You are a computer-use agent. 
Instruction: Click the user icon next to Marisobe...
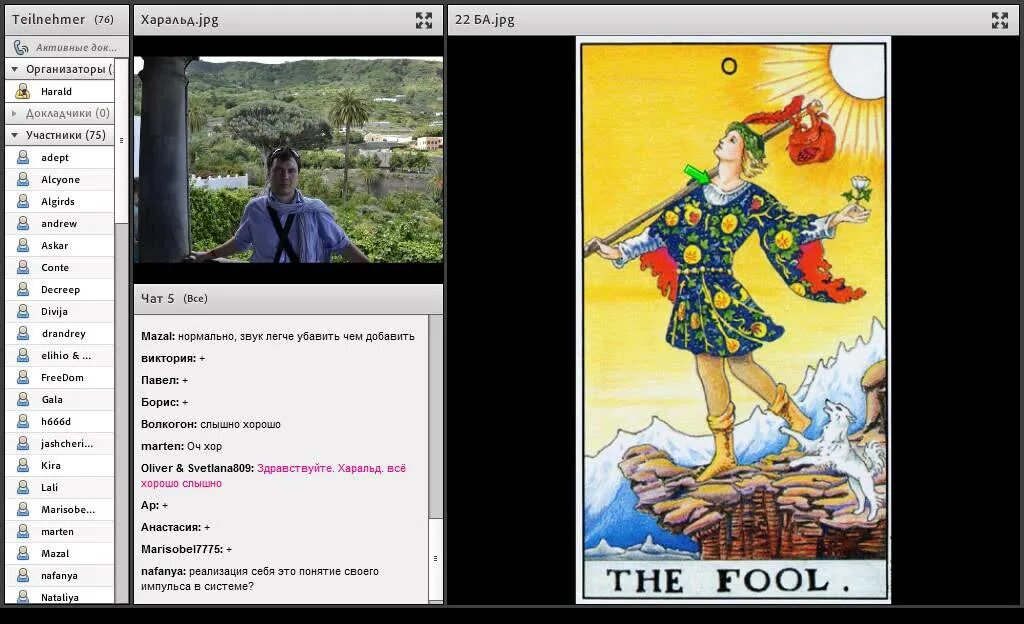click(23, 509)
